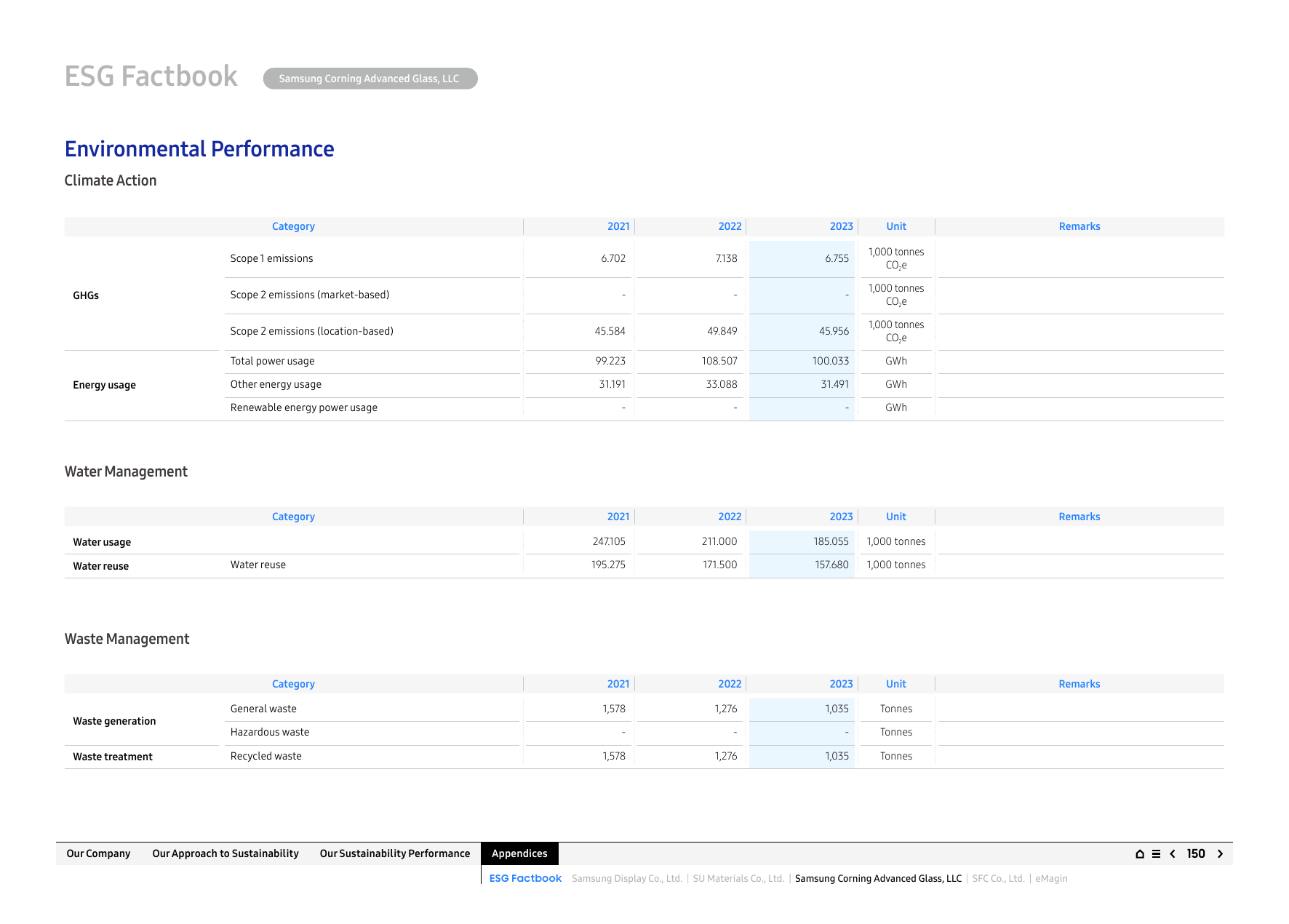Image resolution: width=1289 pixels, height=924 pixels.
Task: Open the ESG Factbook link
Action: (x=525, y=878)
